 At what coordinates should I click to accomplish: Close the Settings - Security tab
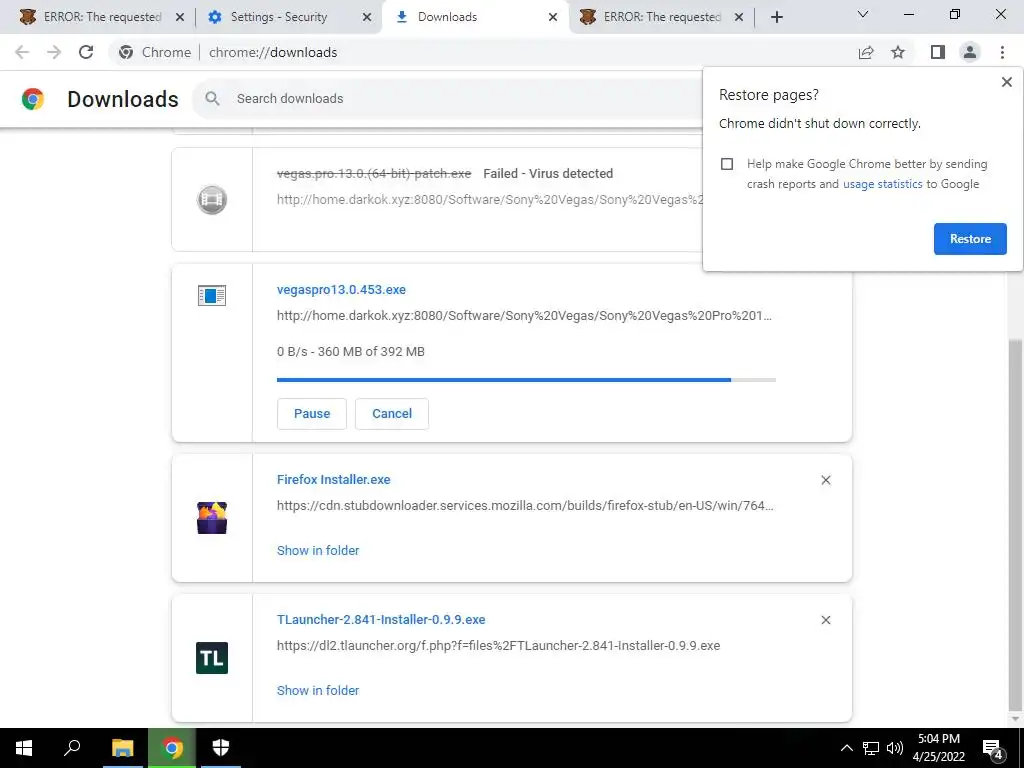coord(367,17)
